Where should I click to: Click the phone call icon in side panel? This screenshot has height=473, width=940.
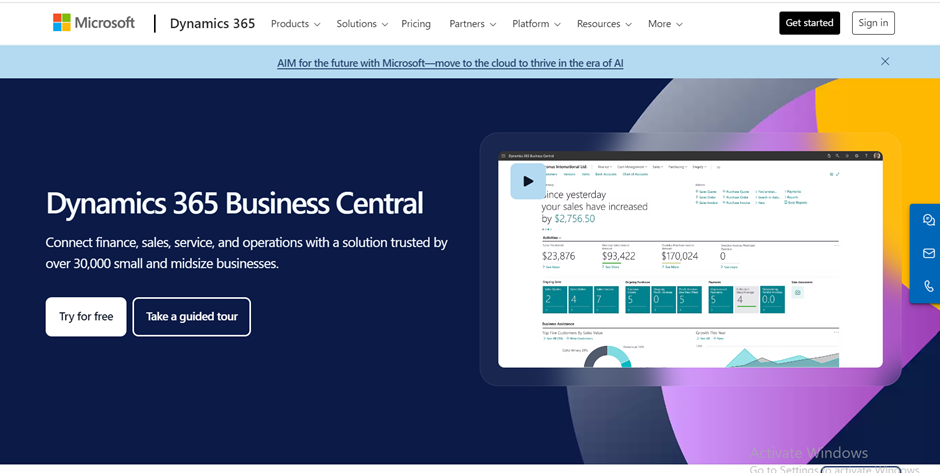tap(929, 286)
